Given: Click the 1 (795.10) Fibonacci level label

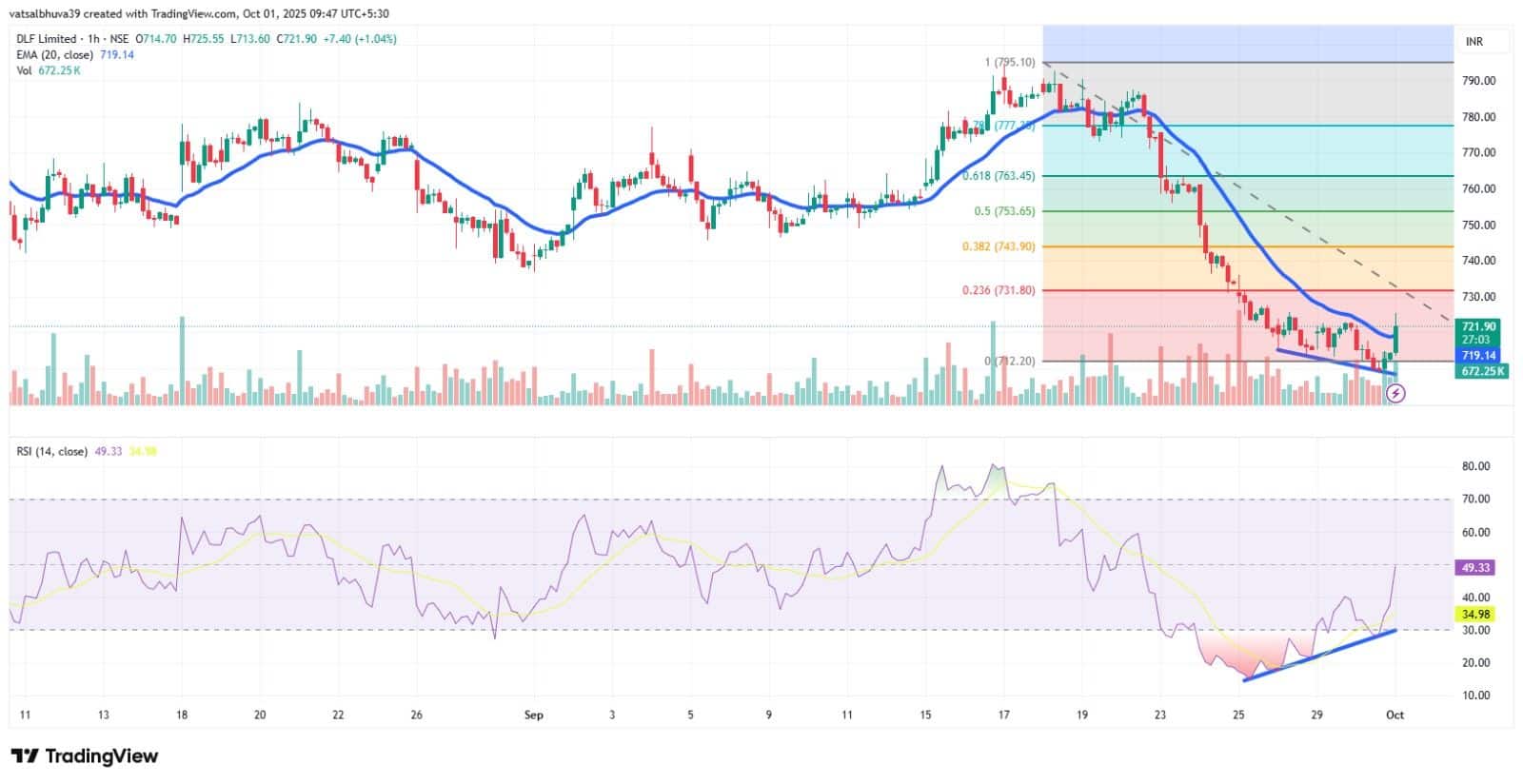Looking at the screenshot, I should (x=1009, y=63).
